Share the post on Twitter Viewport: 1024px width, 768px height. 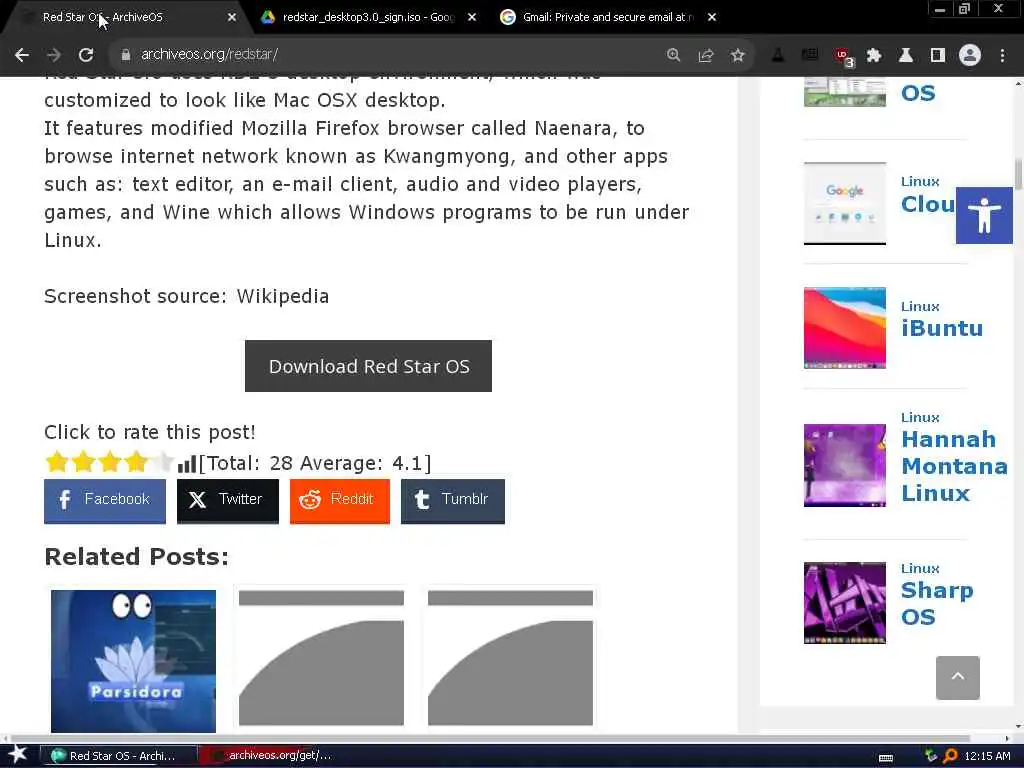pyautogui.click(x=227, y=501)
